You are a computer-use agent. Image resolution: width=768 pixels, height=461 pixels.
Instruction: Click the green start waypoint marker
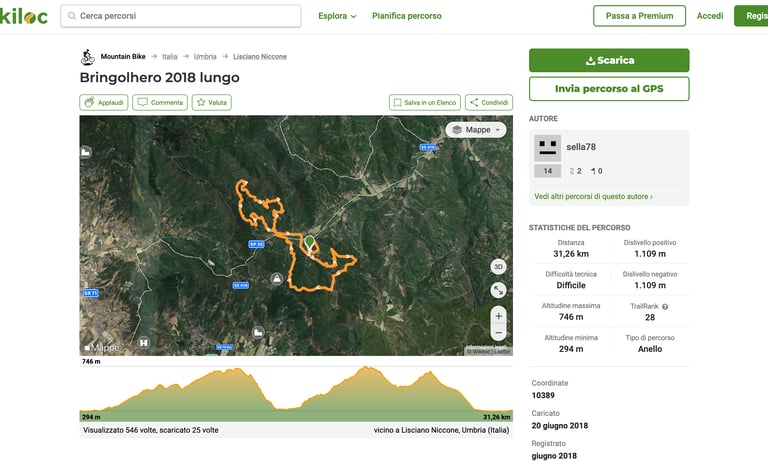pos(310,242)
